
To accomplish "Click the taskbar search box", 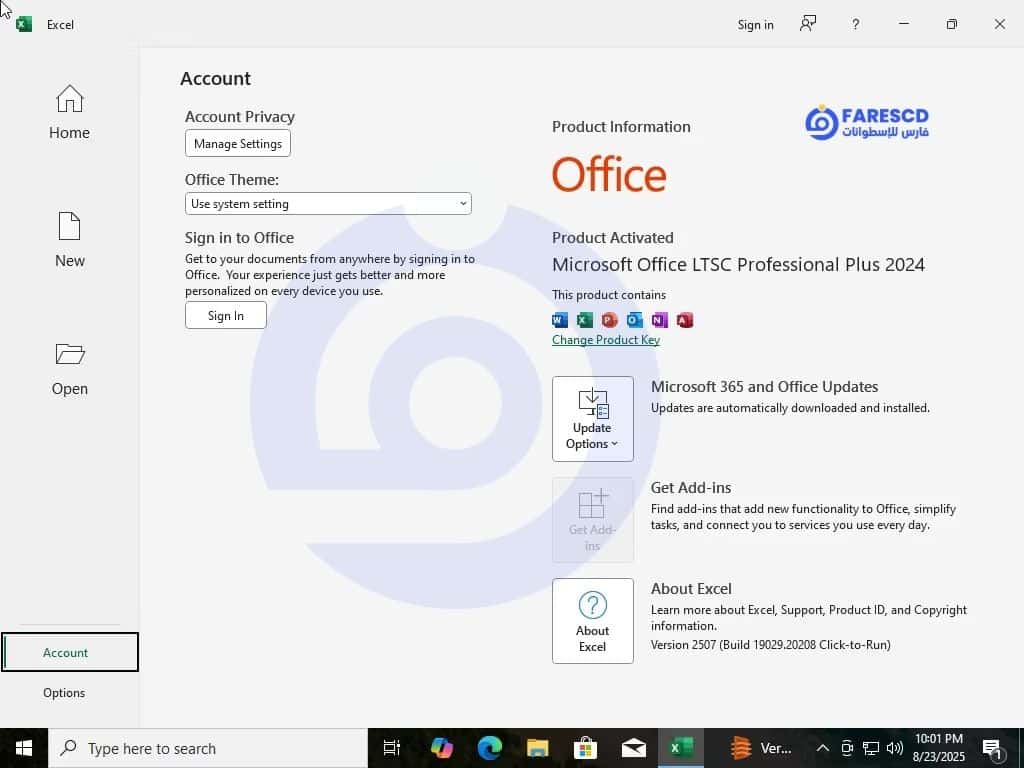I will click(x=208, y=748).
